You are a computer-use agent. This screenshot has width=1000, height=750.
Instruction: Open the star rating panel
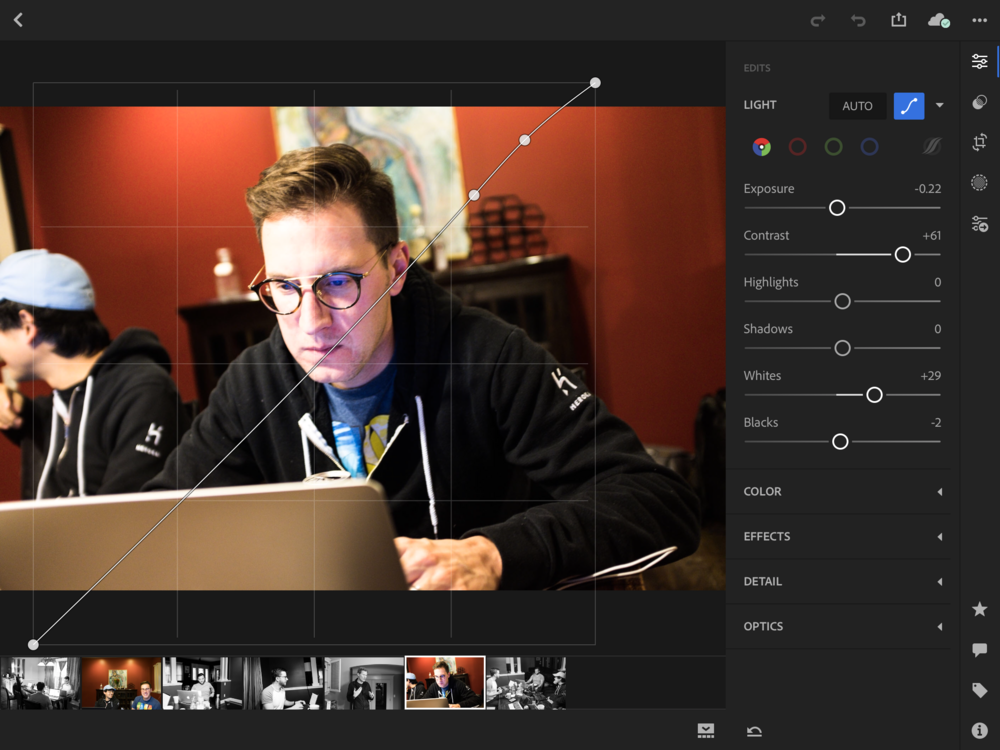coord(979,609)
